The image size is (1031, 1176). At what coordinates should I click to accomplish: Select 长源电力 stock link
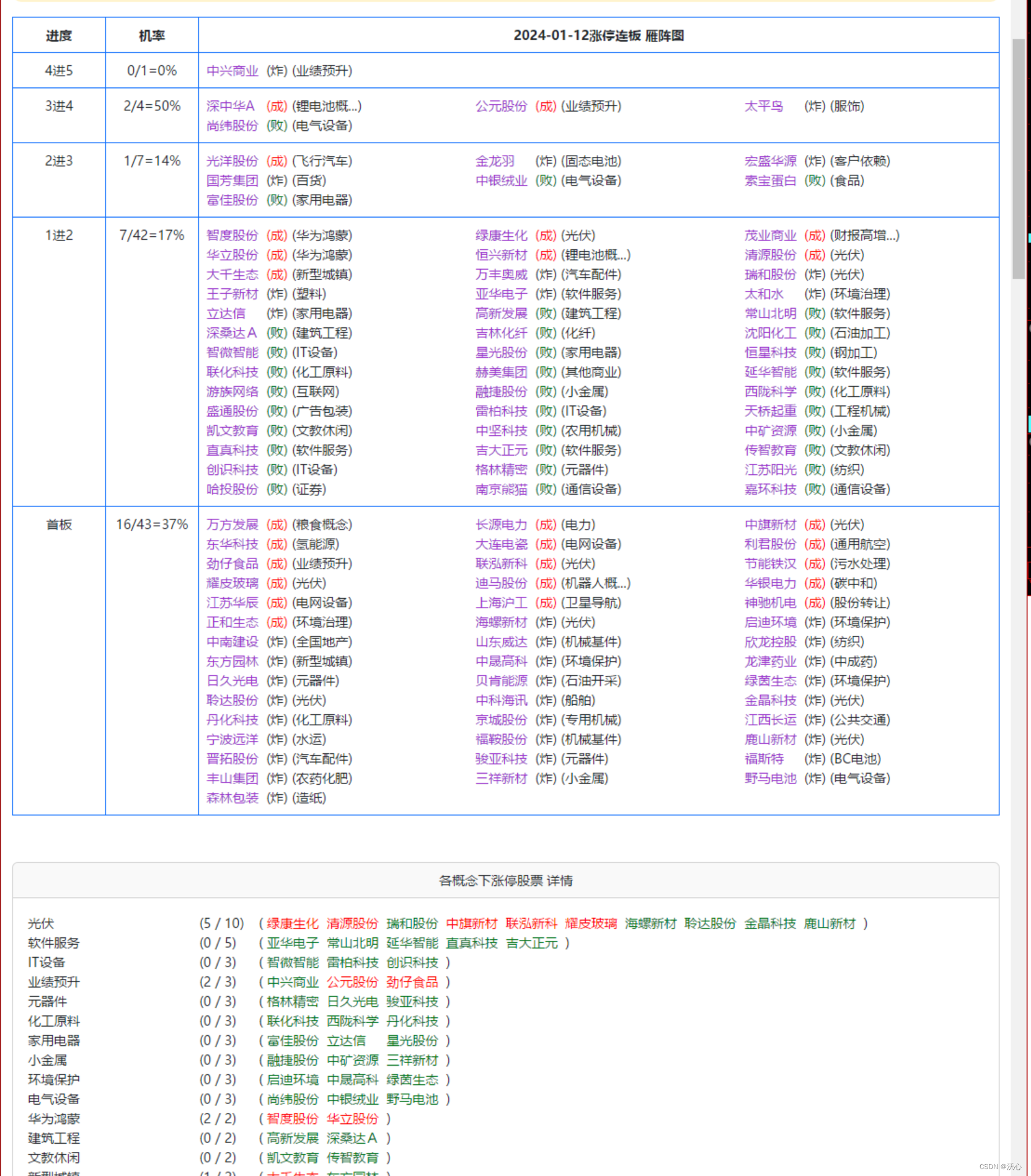[502, 524]
